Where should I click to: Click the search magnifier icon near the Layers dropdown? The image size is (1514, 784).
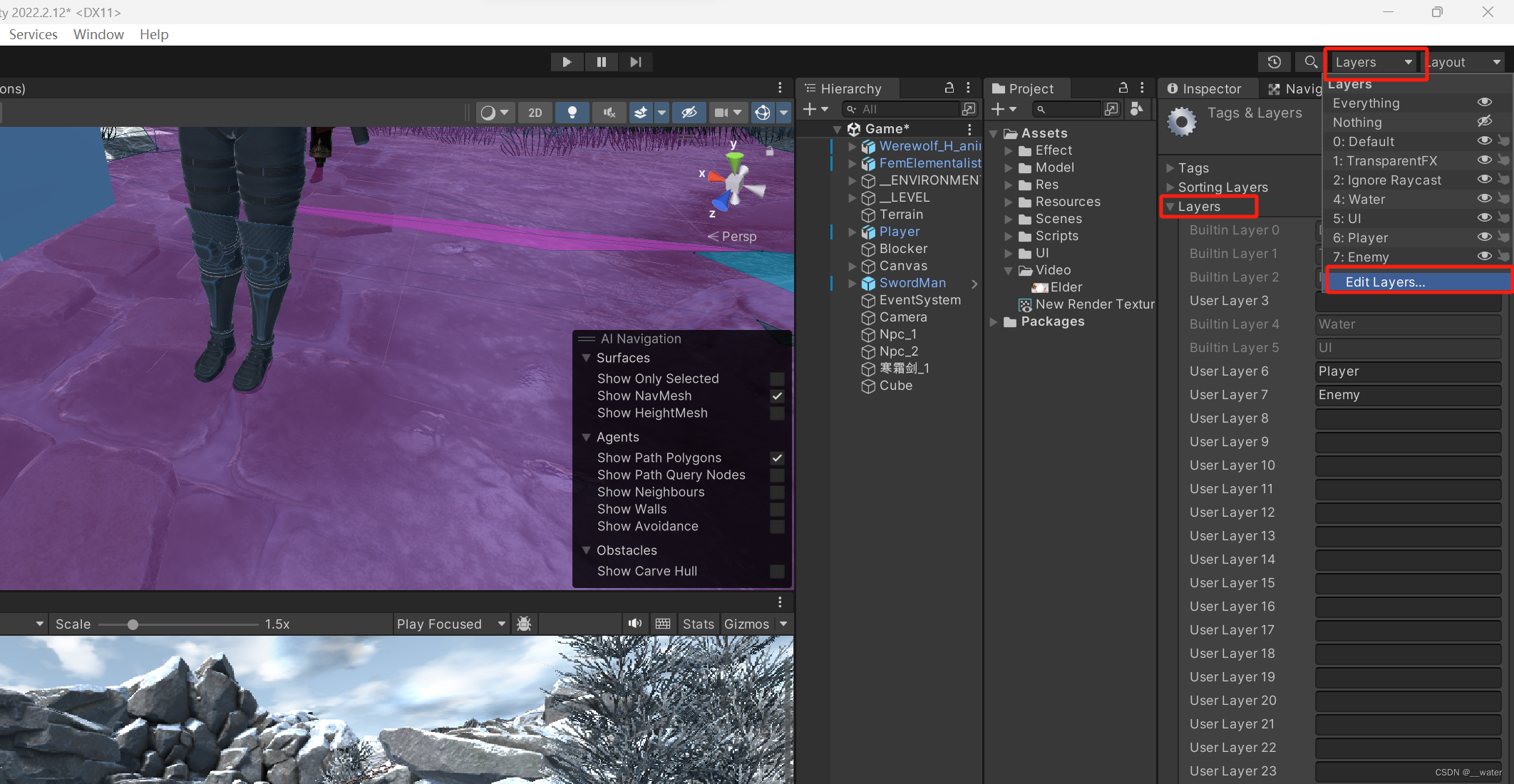click(x=1310, y=62)
